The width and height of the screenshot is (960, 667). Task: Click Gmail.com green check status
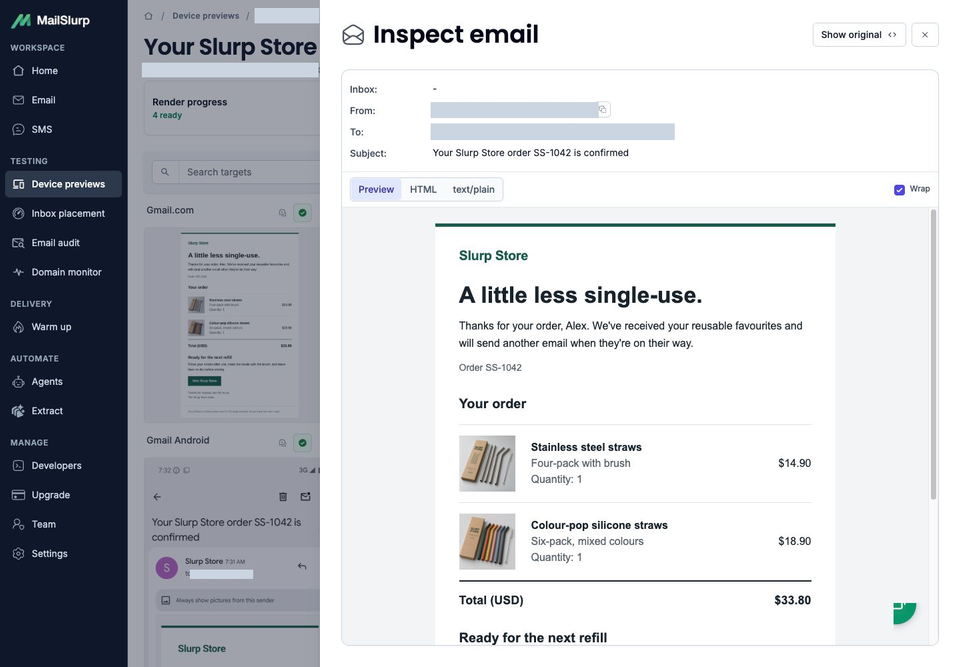pyautogui.click(x=302, y=213)
